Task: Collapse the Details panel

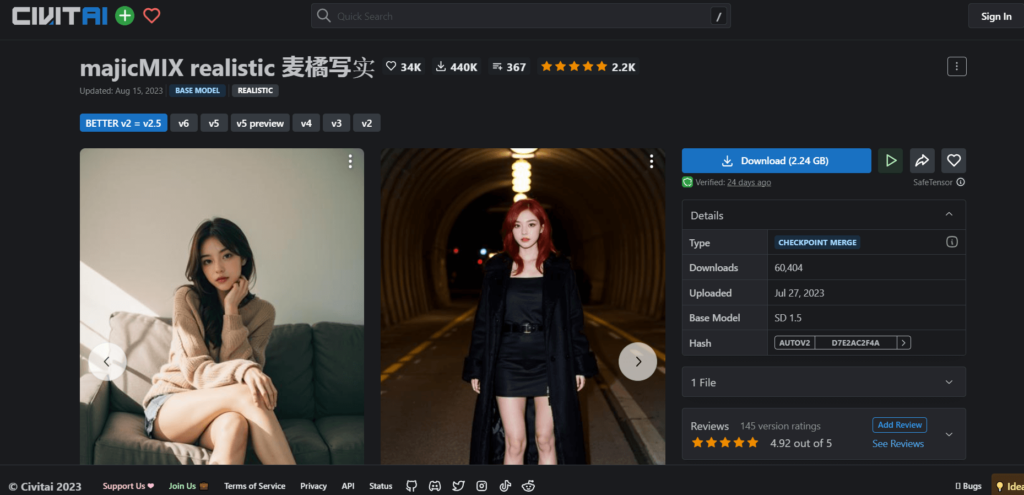Action: [949, 215]
